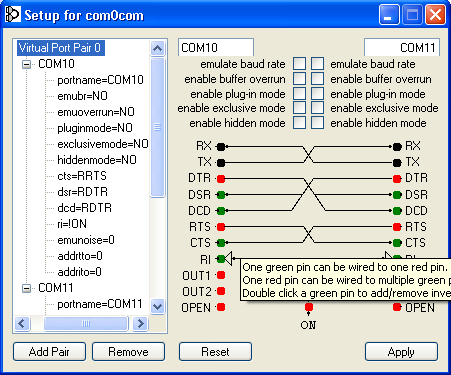Select the COM10 OPEN red pin

(x=221, y=307)
